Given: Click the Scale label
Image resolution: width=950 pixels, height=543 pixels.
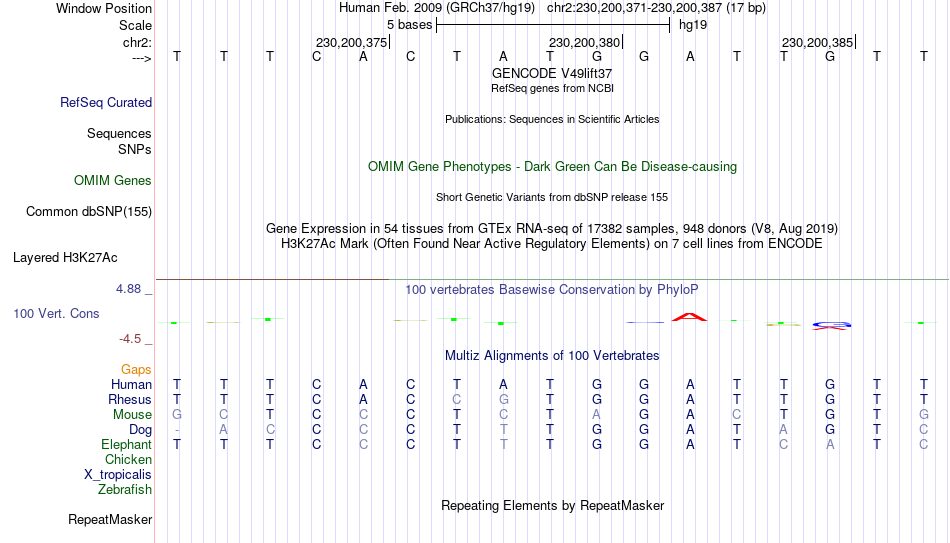Looking at the screenshot, I should (x=135, y=25).
